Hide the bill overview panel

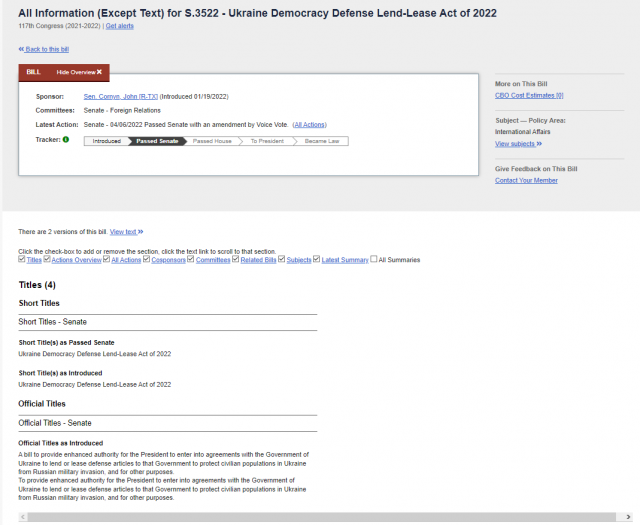click(x=79, y=72)
